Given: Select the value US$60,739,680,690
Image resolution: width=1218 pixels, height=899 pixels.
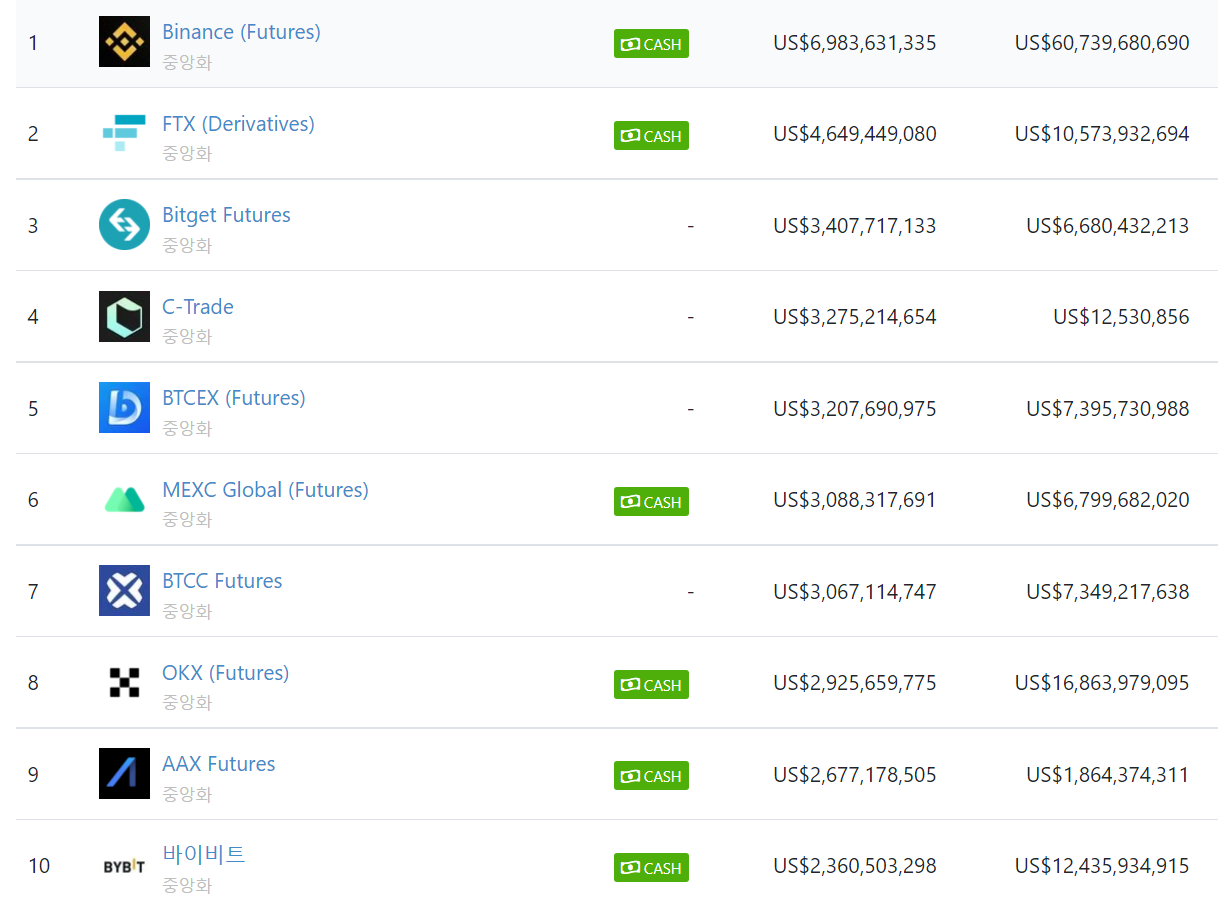Looking at the screenshot, I should click(x=1102, y=43).
